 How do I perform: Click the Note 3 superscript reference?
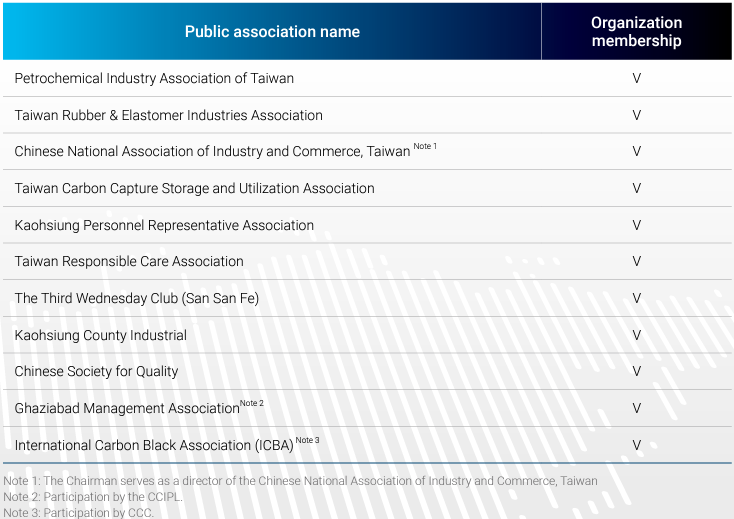tap(308, 440)
